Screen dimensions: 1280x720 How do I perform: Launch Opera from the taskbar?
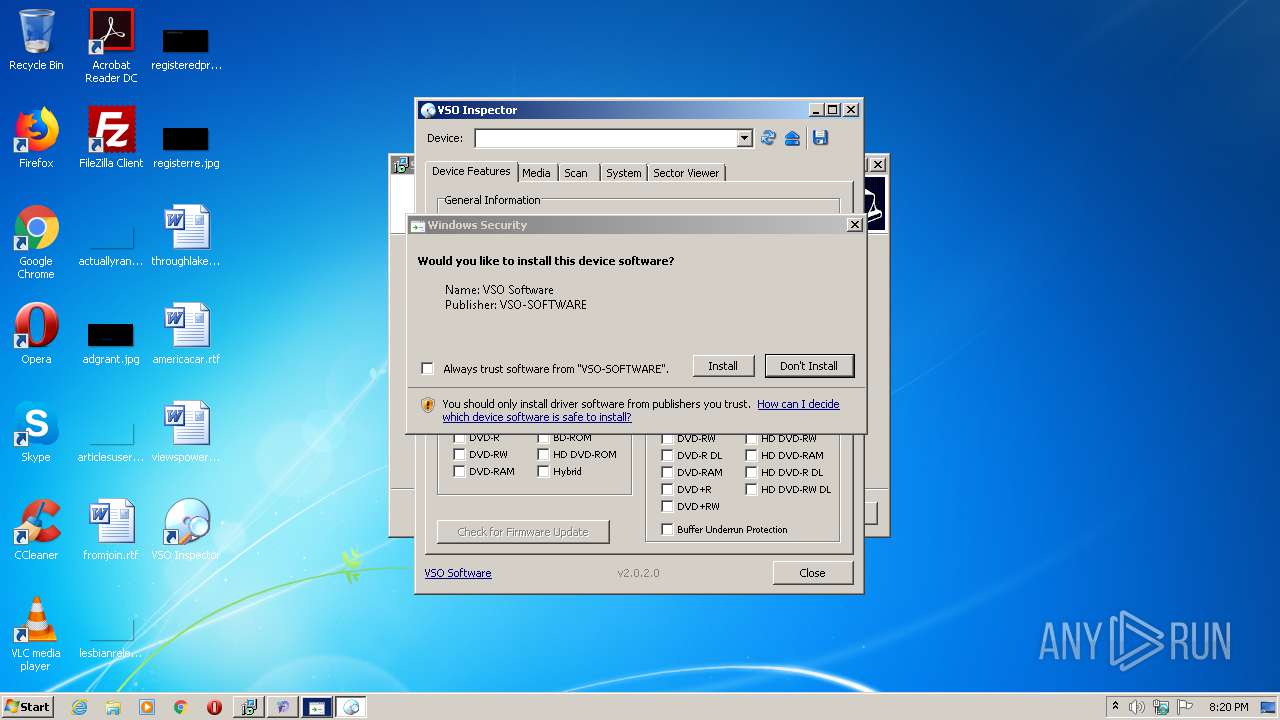[214, 707]
